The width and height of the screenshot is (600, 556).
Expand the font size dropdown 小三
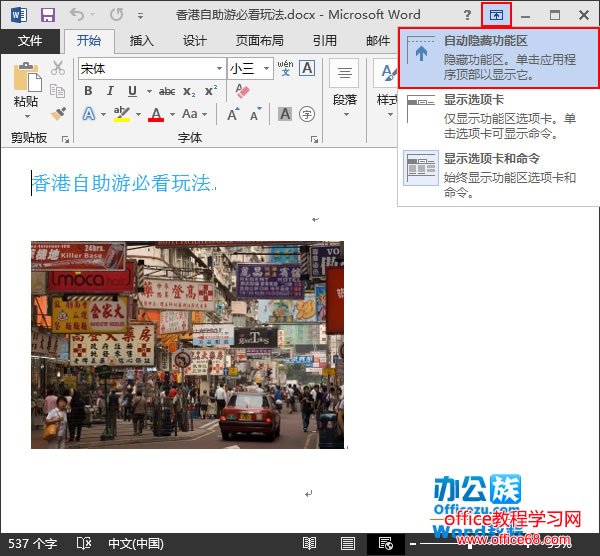click(266, 69)
